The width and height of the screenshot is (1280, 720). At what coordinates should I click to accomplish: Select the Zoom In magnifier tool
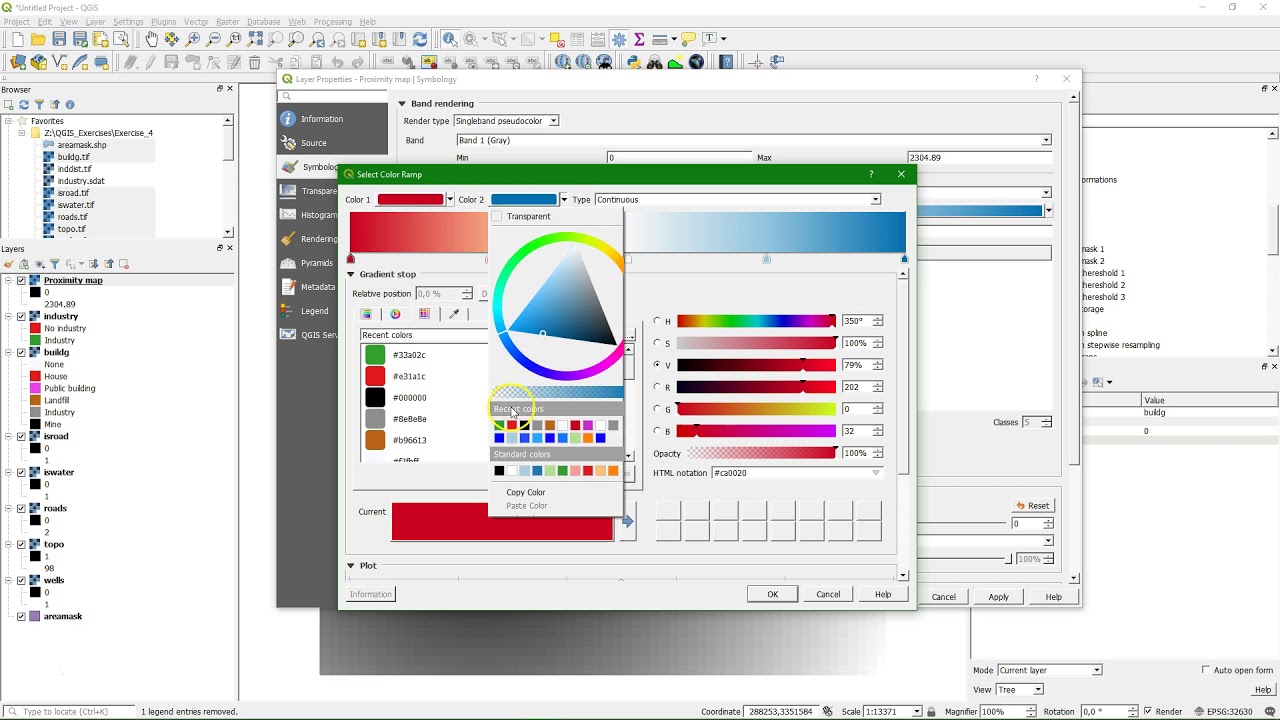pyautogui.click(x=193, y=39)
